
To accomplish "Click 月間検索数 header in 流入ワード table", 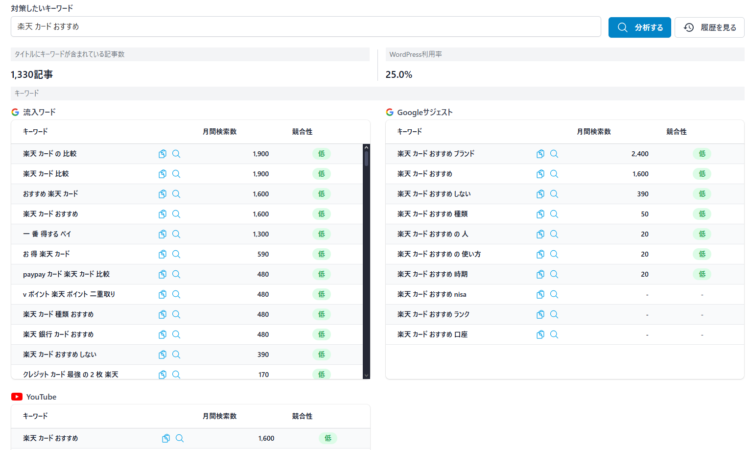I will coord(220,132).
